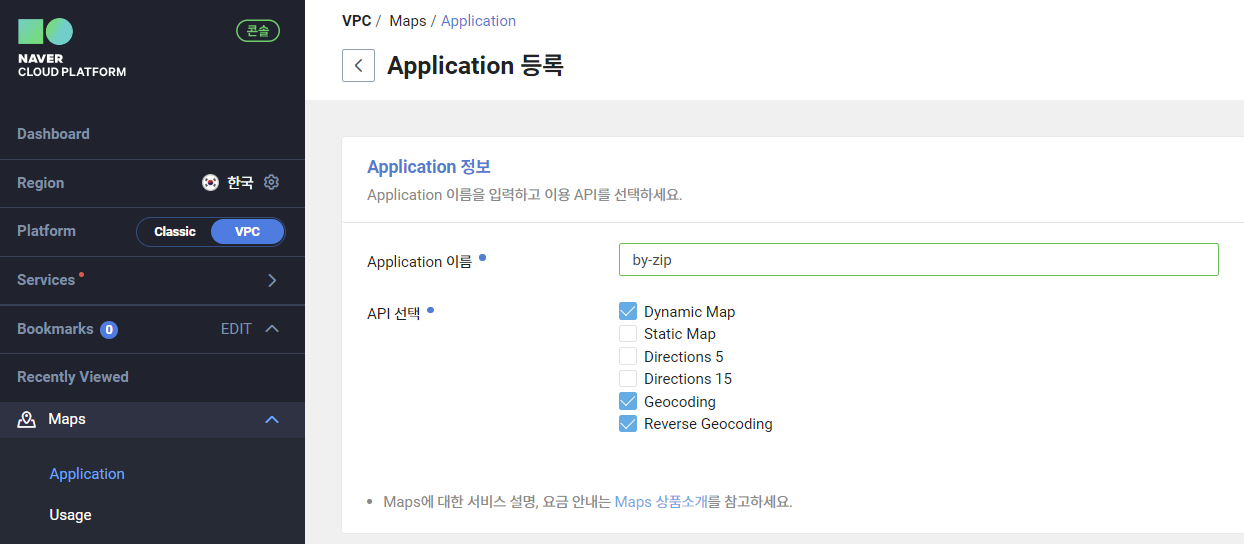This screenshot has height=544, width=1244.
Task: Click the Application 정보 heading
Action: [x=429, y=167]
